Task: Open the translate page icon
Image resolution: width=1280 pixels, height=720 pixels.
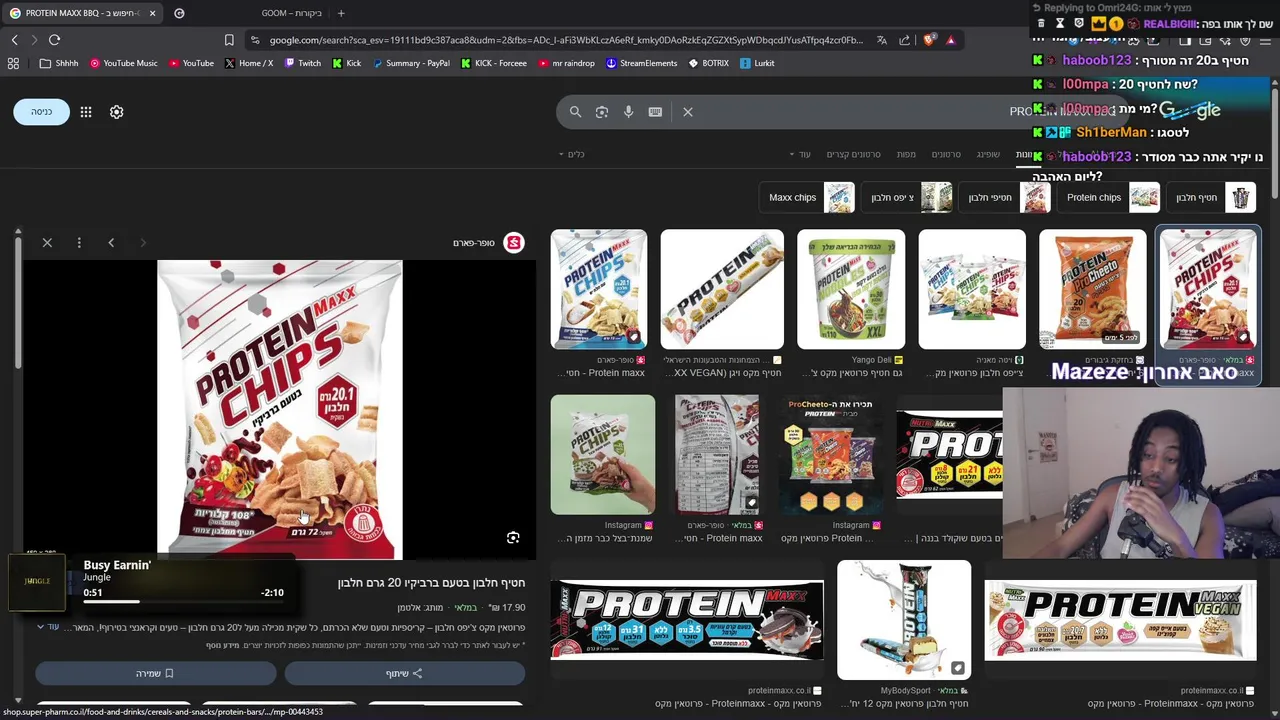Action: (881, 40)
